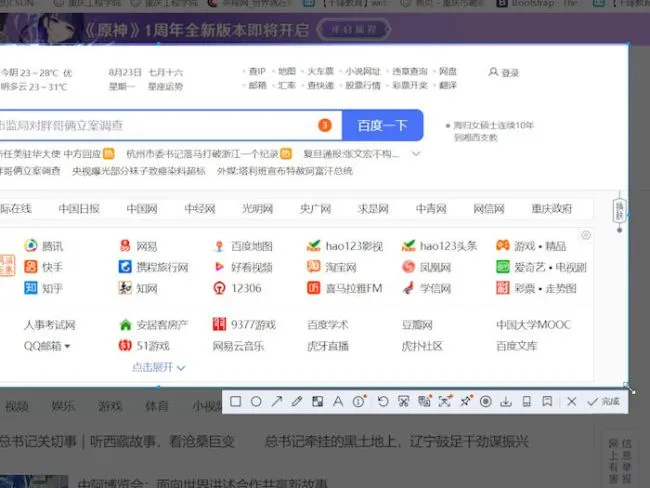Screen dimensions: 650x488
Task: Select the numbered marker tool
Action: (x=359, y=401)
